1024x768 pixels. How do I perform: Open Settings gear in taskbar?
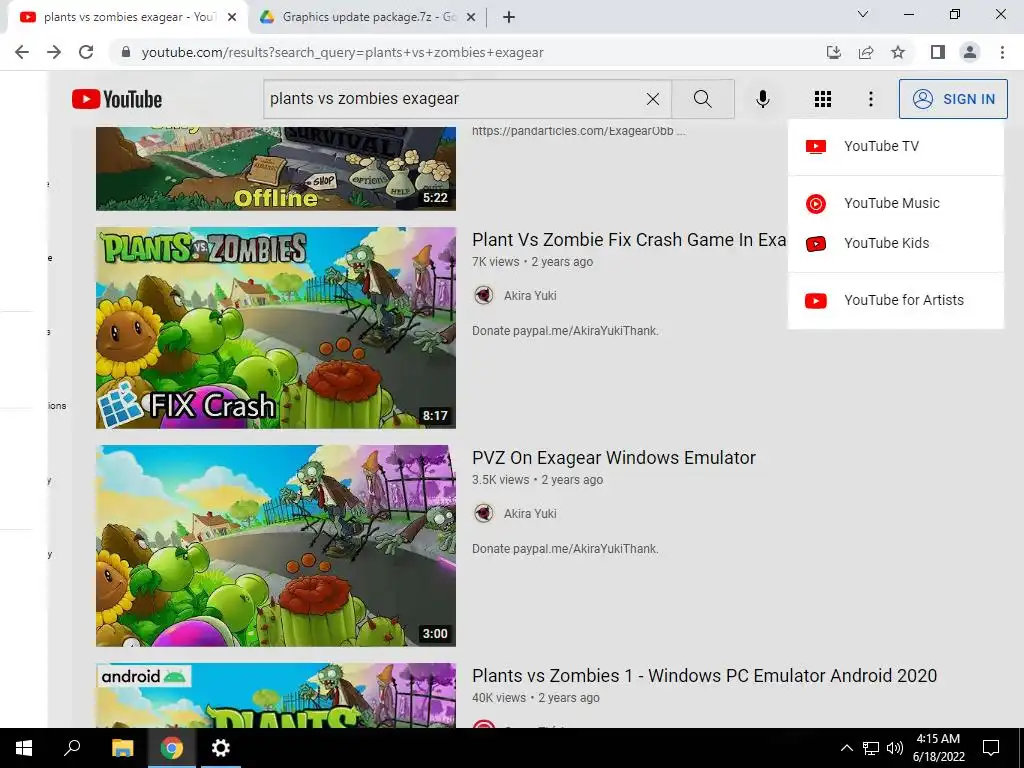click(x=221, y=748)
